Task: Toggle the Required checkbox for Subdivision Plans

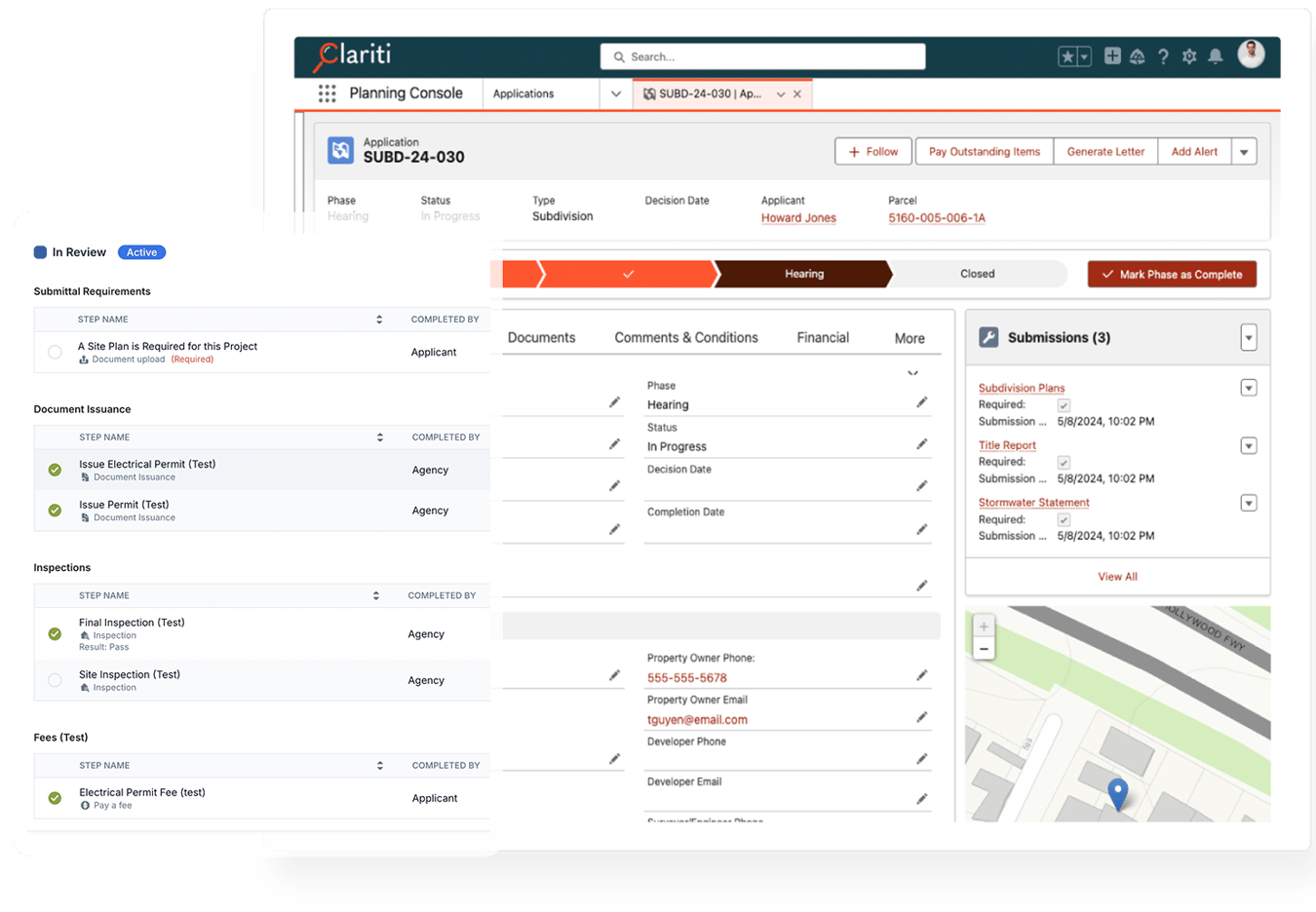Action: point(1064,405)
